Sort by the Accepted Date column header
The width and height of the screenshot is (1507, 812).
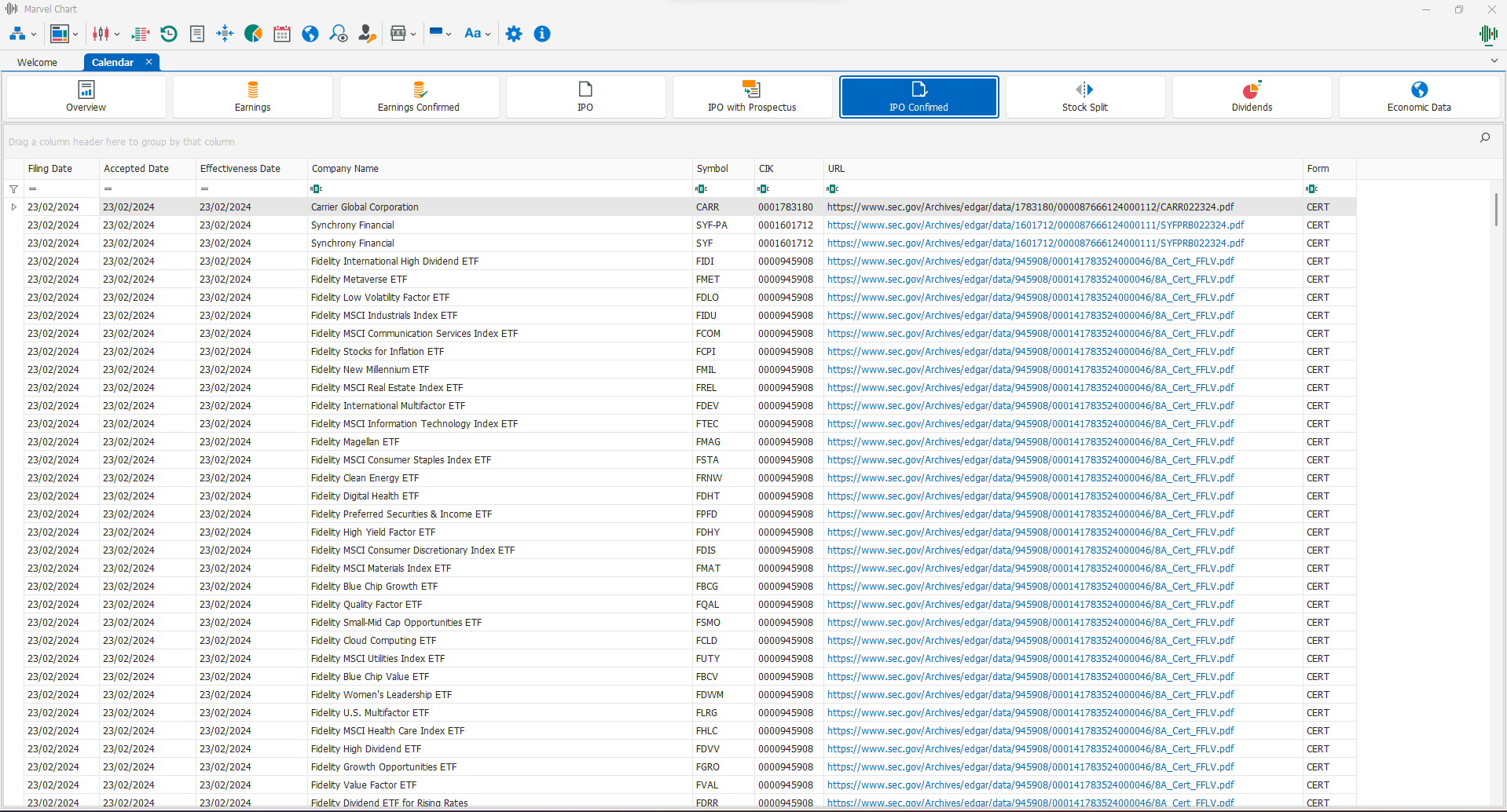[148, 169]
